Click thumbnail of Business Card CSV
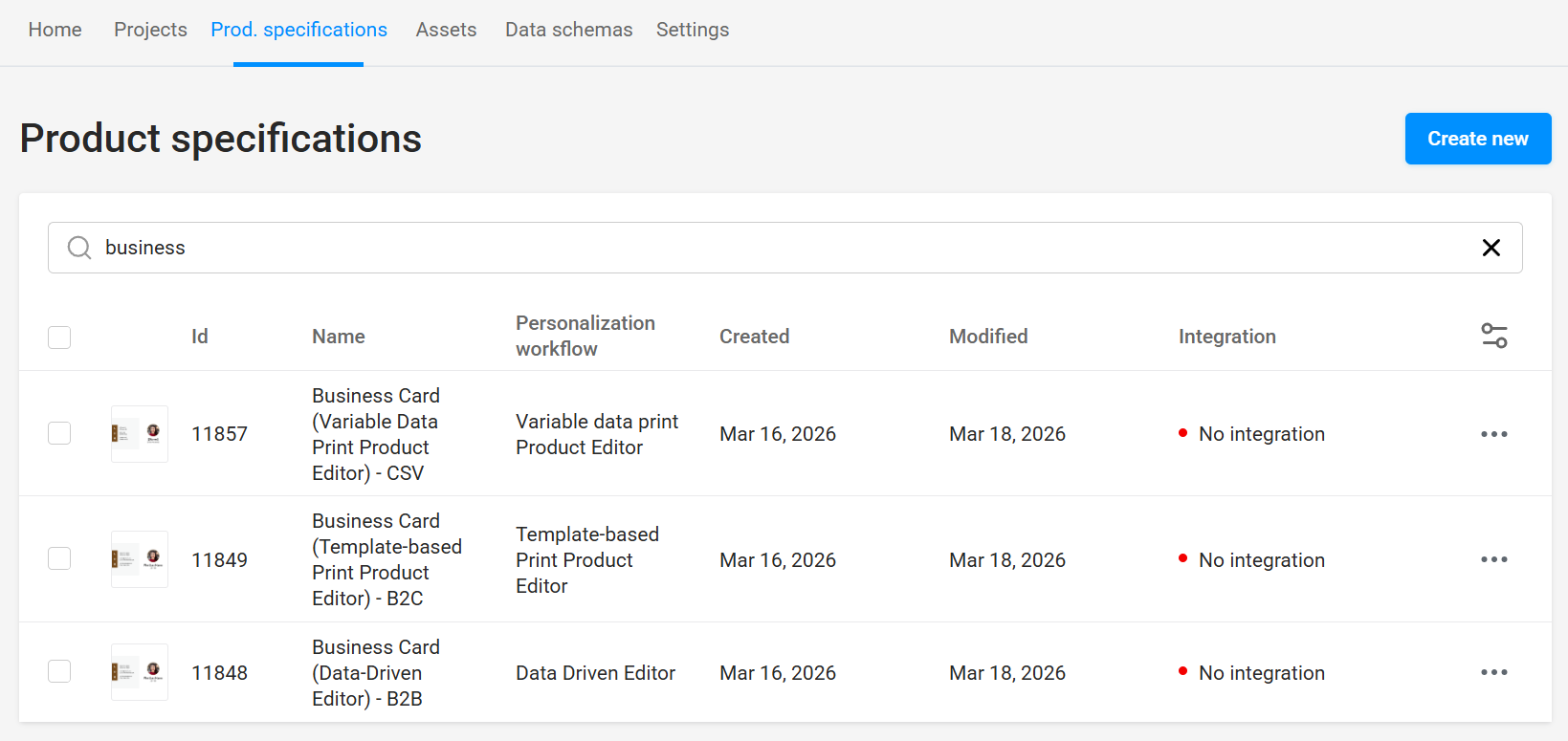The height and width of the screenshot is (741, 1568). [x=140, y=434]
